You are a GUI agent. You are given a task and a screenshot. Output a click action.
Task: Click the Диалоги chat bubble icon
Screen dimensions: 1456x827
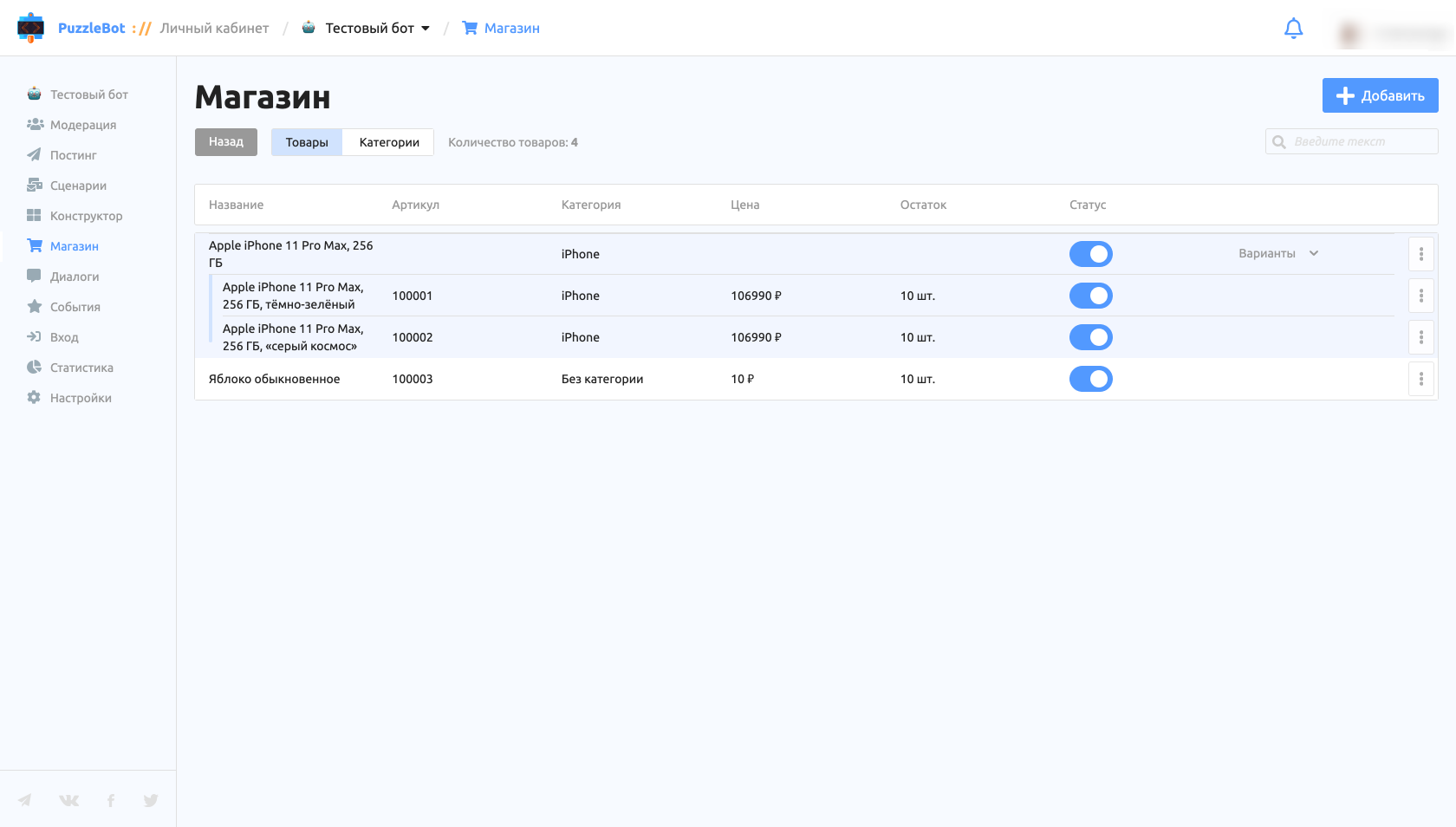tap(34, 276)
